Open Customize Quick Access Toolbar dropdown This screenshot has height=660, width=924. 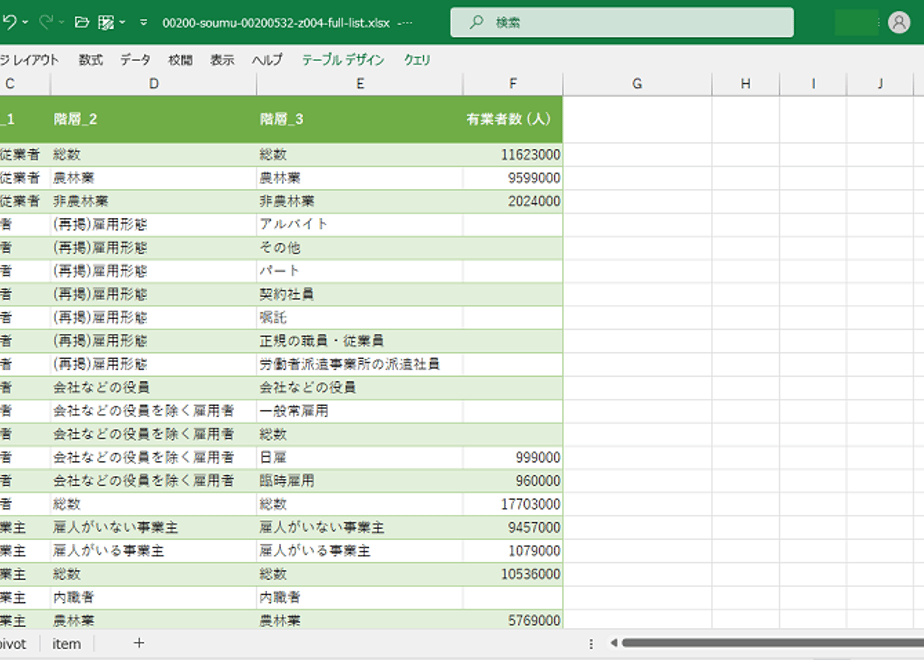pos(143,22)
